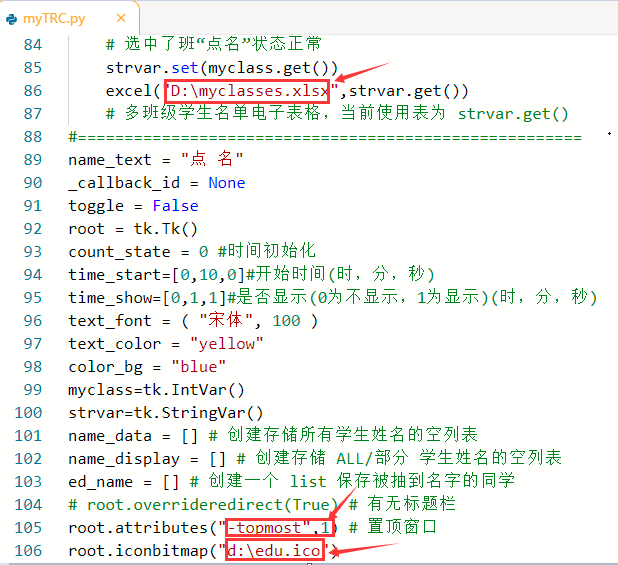Click count_state assignment on line 93
The width and height of the screenshot is (618, 565).
[138, 252]
